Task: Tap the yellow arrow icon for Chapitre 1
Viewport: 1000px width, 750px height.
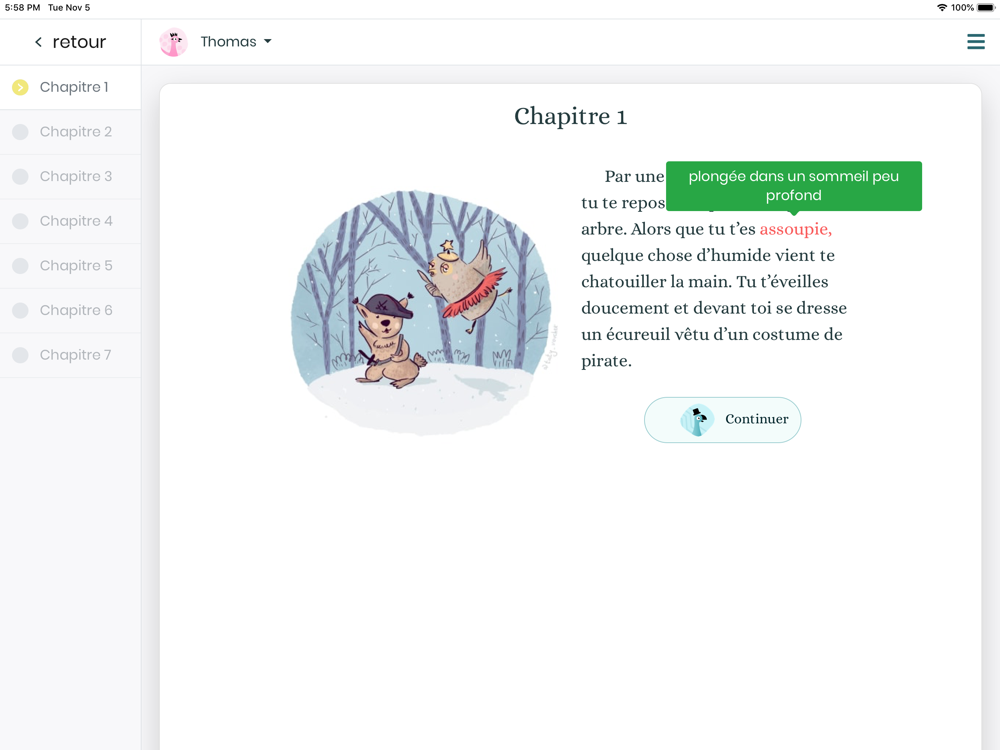Action: tap(20, 87)
